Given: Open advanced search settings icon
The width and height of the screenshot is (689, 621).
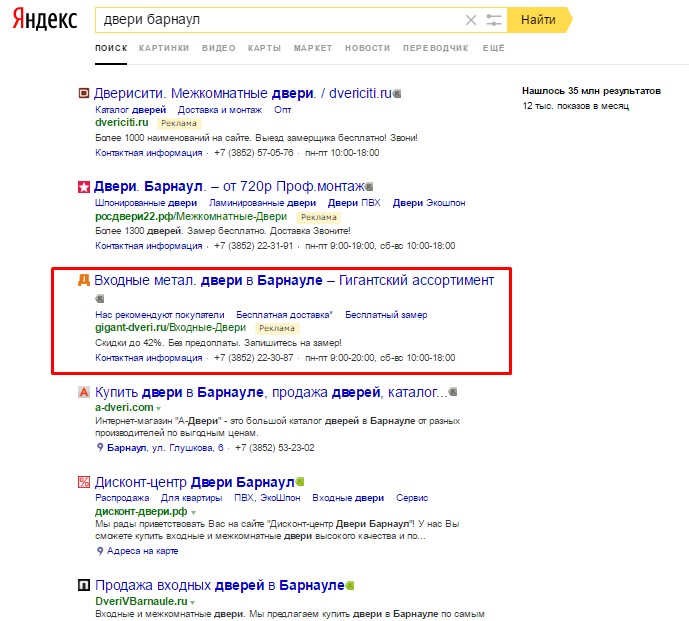Looking at the screenshot, I should 493,20.
